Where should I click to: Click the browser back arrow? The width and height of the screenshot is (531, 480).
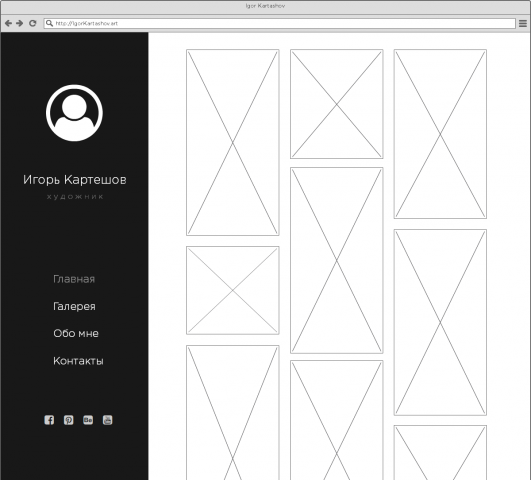click(8, 23)
